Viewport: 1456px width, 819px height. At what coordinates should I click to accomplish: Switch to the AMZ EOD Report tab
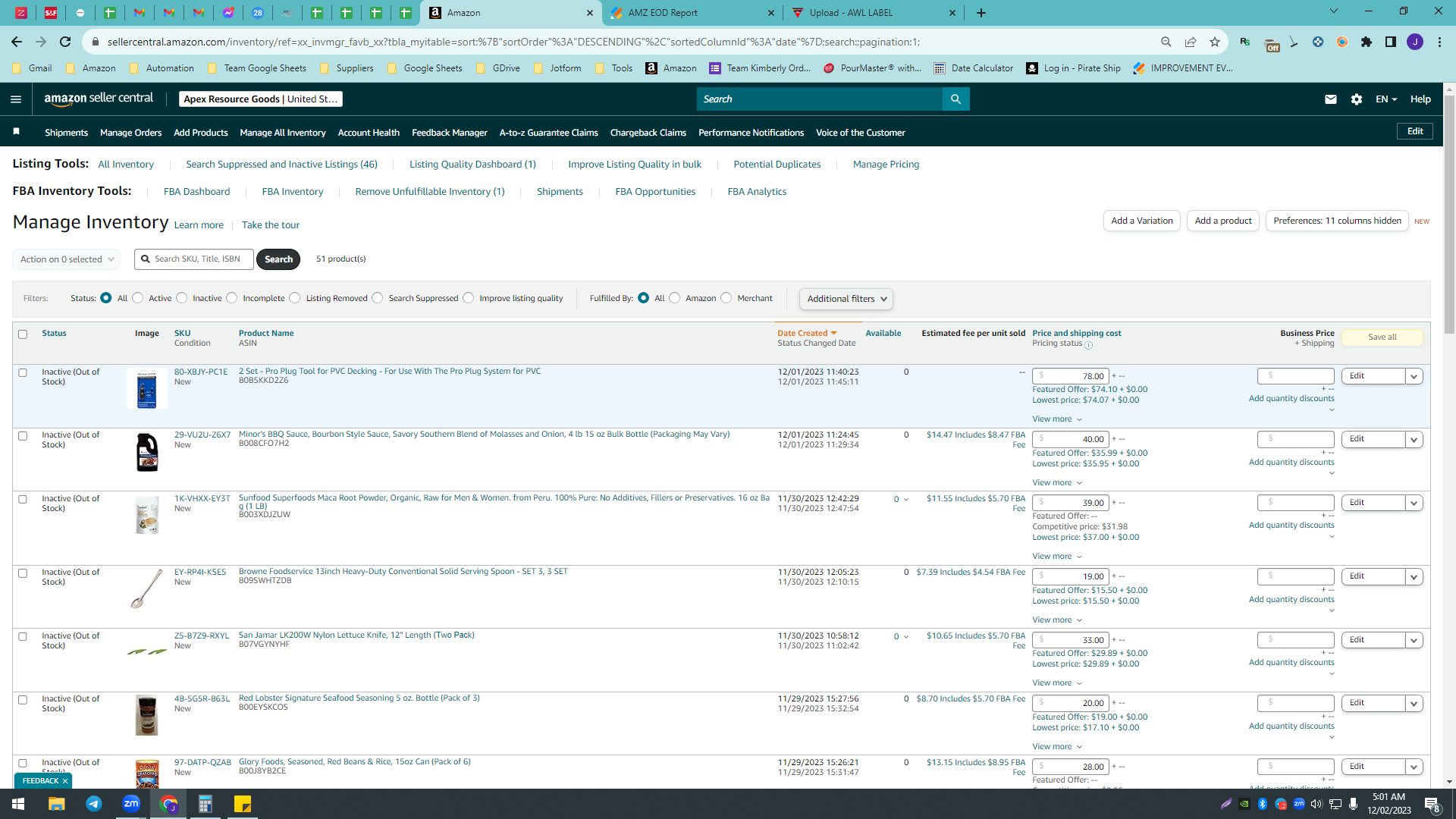point(692,13)
